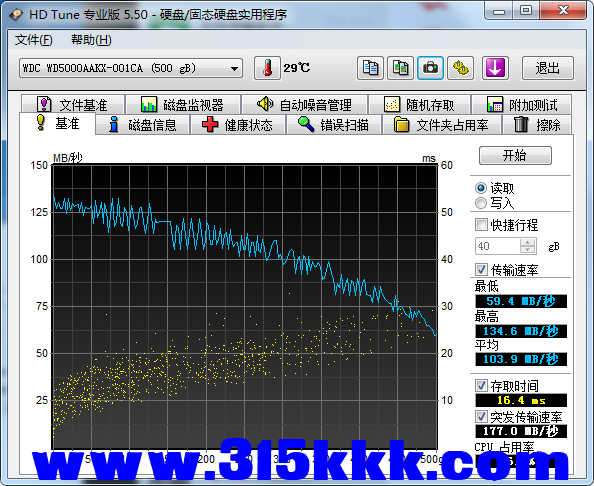Click the camera save screenshot icon

(430, 68)
